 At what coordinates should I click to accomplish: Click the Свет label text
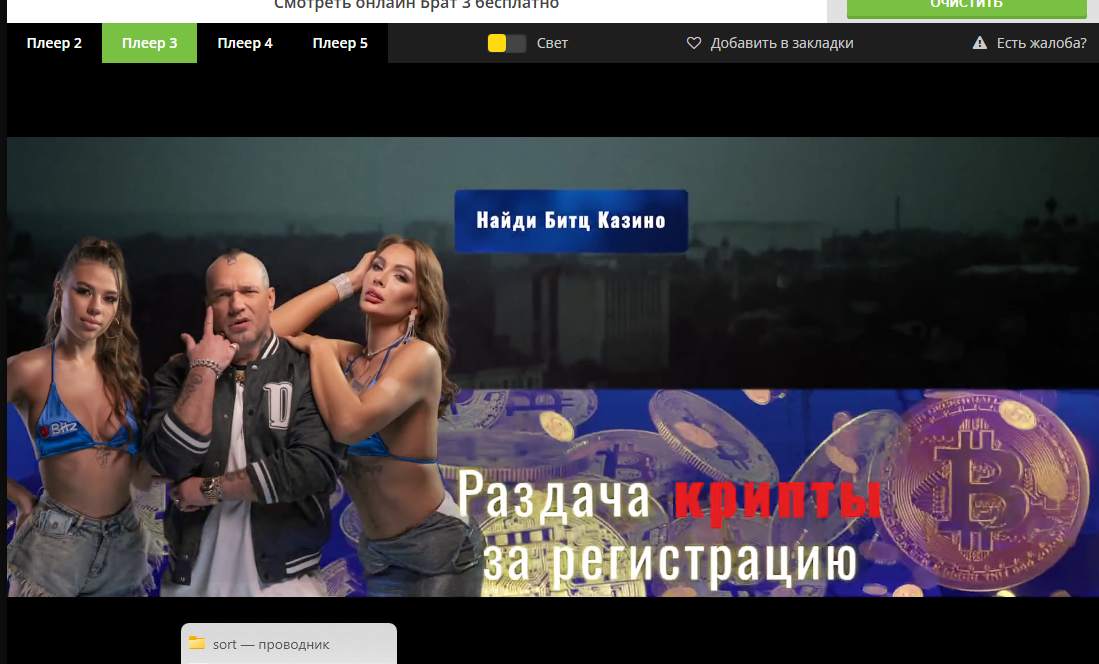click(x=552, y=43)
